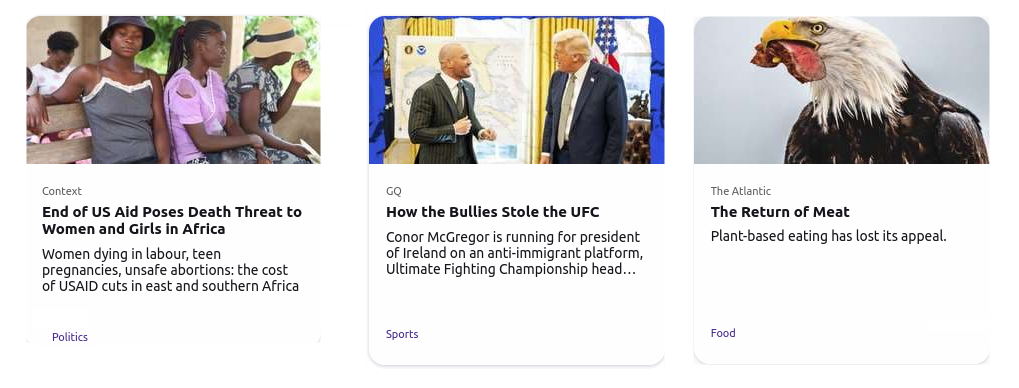
Task: Open the bald eagle article image
Action: pos(842,90)
